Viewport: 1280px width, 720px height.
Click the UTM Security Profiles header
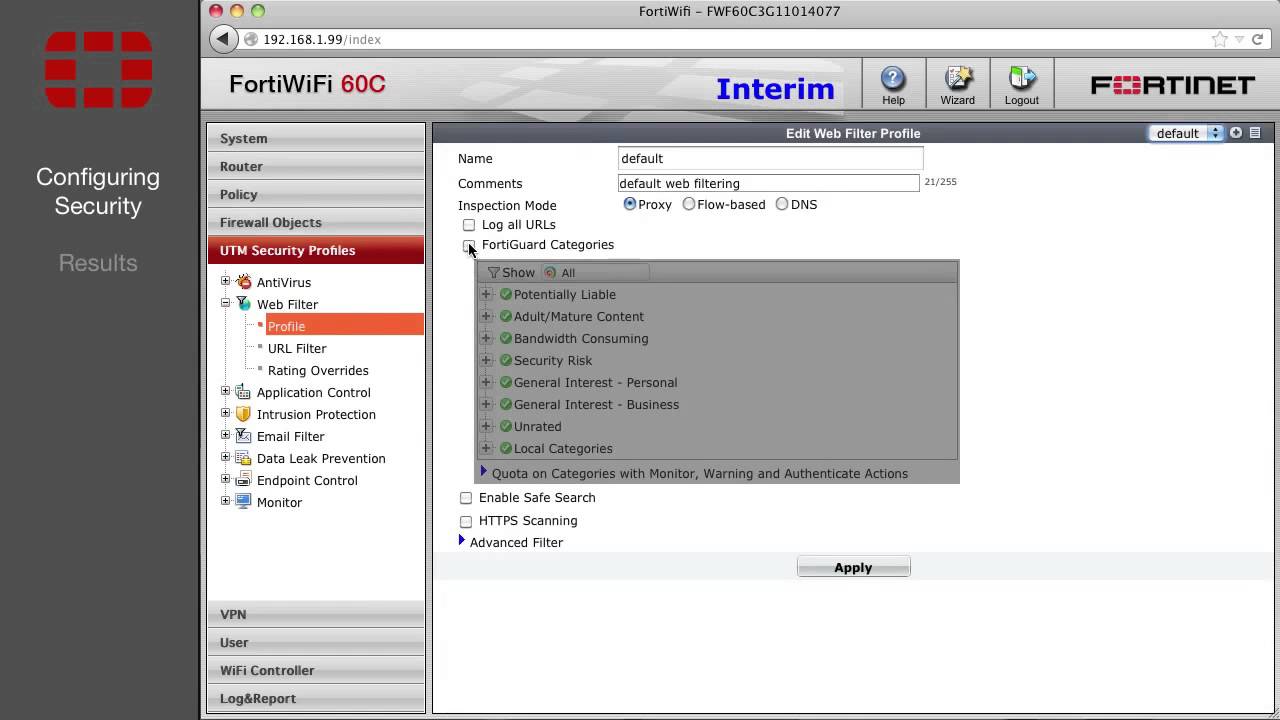[316, 250]
